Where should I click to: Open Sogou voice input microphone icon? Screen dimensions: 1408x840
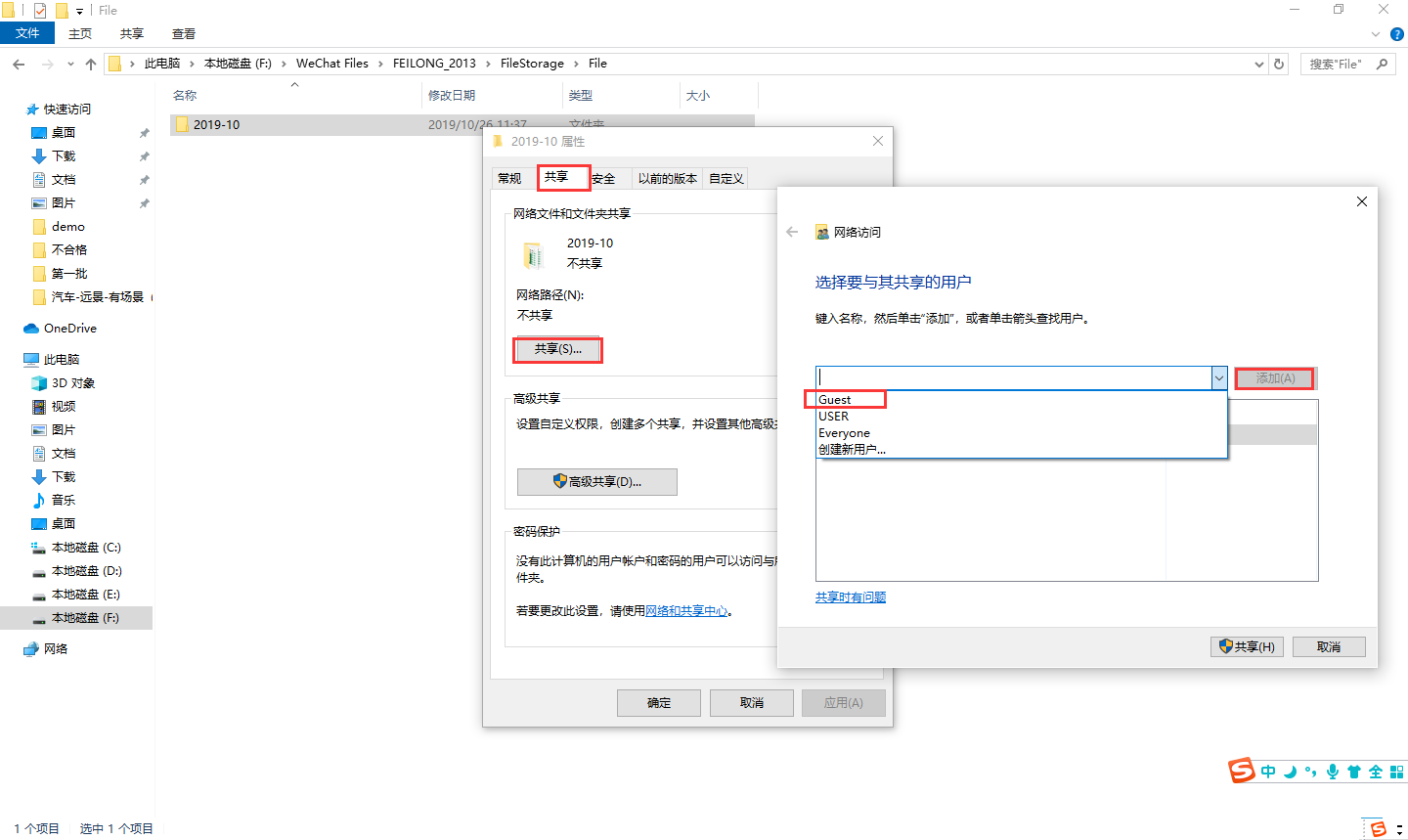coord(1333,771)
